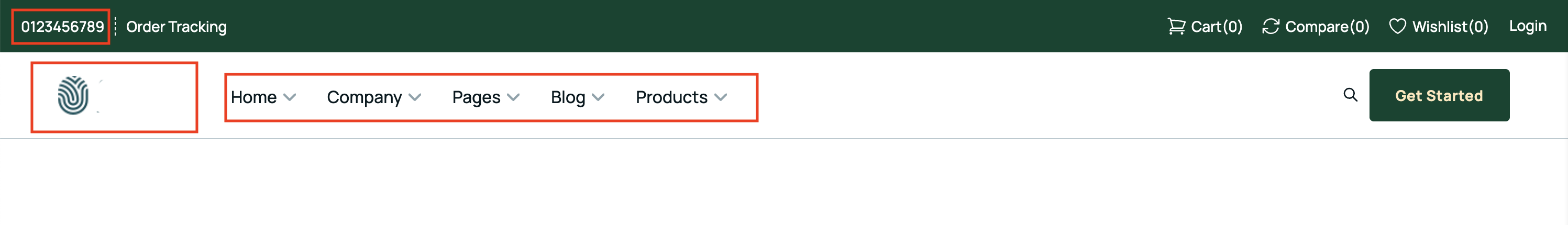This screenshot has width=1568, height=225.
Task: Expand the Blog dropdown chevron
Action: (599, 97)
